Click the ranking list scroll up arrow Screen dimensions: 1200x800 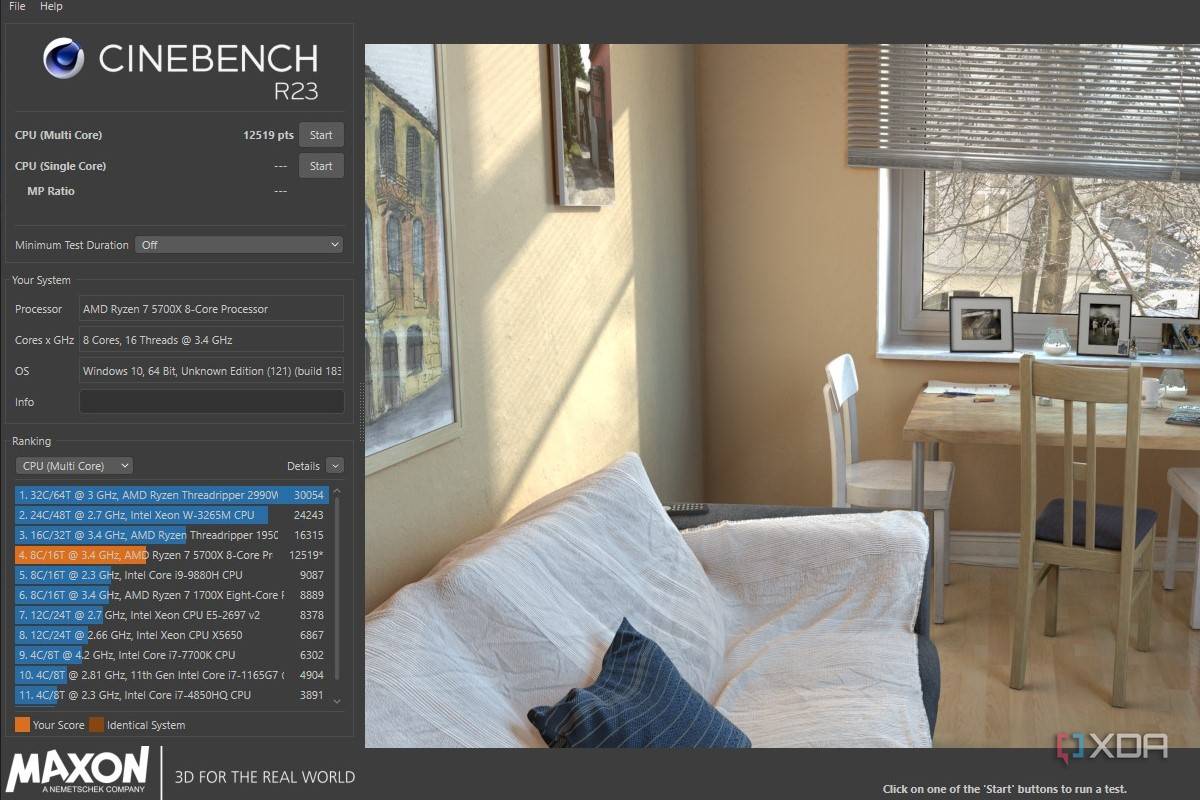click(x=337, y=491)
